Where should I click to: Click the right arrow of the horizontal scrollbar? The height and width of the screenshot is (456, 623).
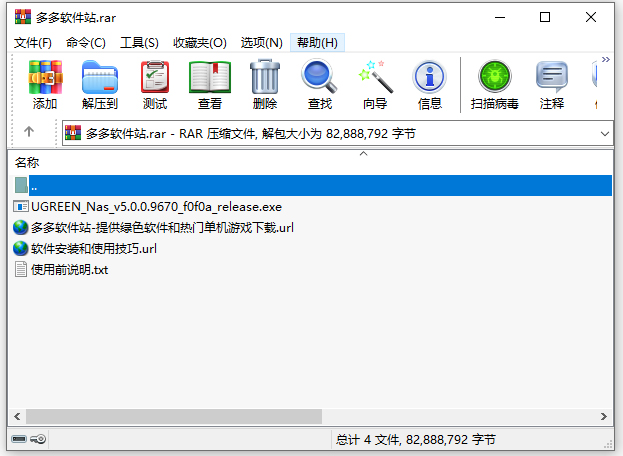click(x=604, y=416)
